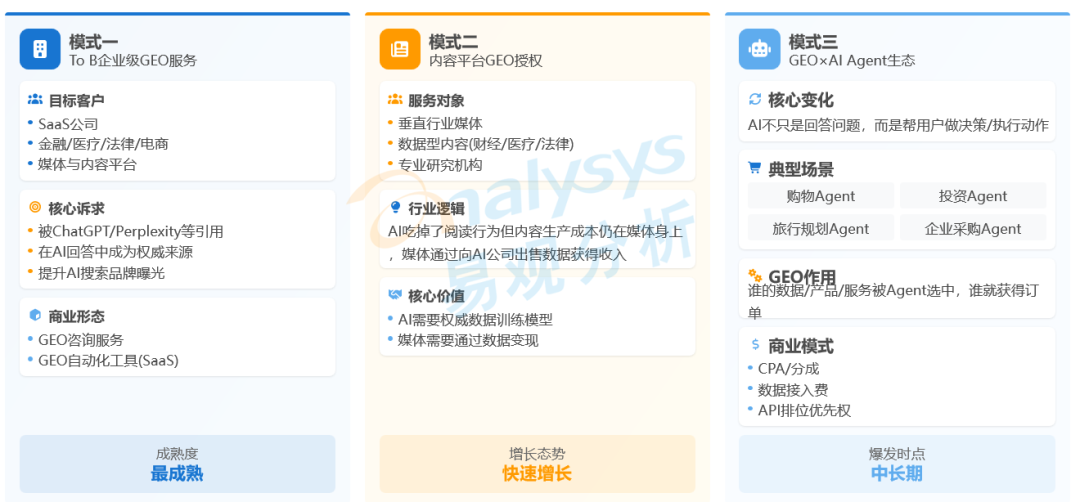Click the 爆发时点 中长期 footer box
Screen dimensions: 1080x502
(x=897, y=463)
